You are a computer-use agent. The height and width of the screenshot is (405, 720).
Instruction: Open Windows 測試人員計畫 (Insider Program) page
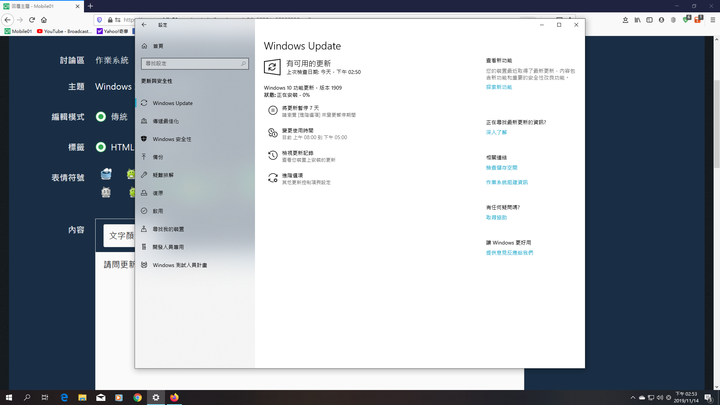pyautogui.click(x=180, y=265)
